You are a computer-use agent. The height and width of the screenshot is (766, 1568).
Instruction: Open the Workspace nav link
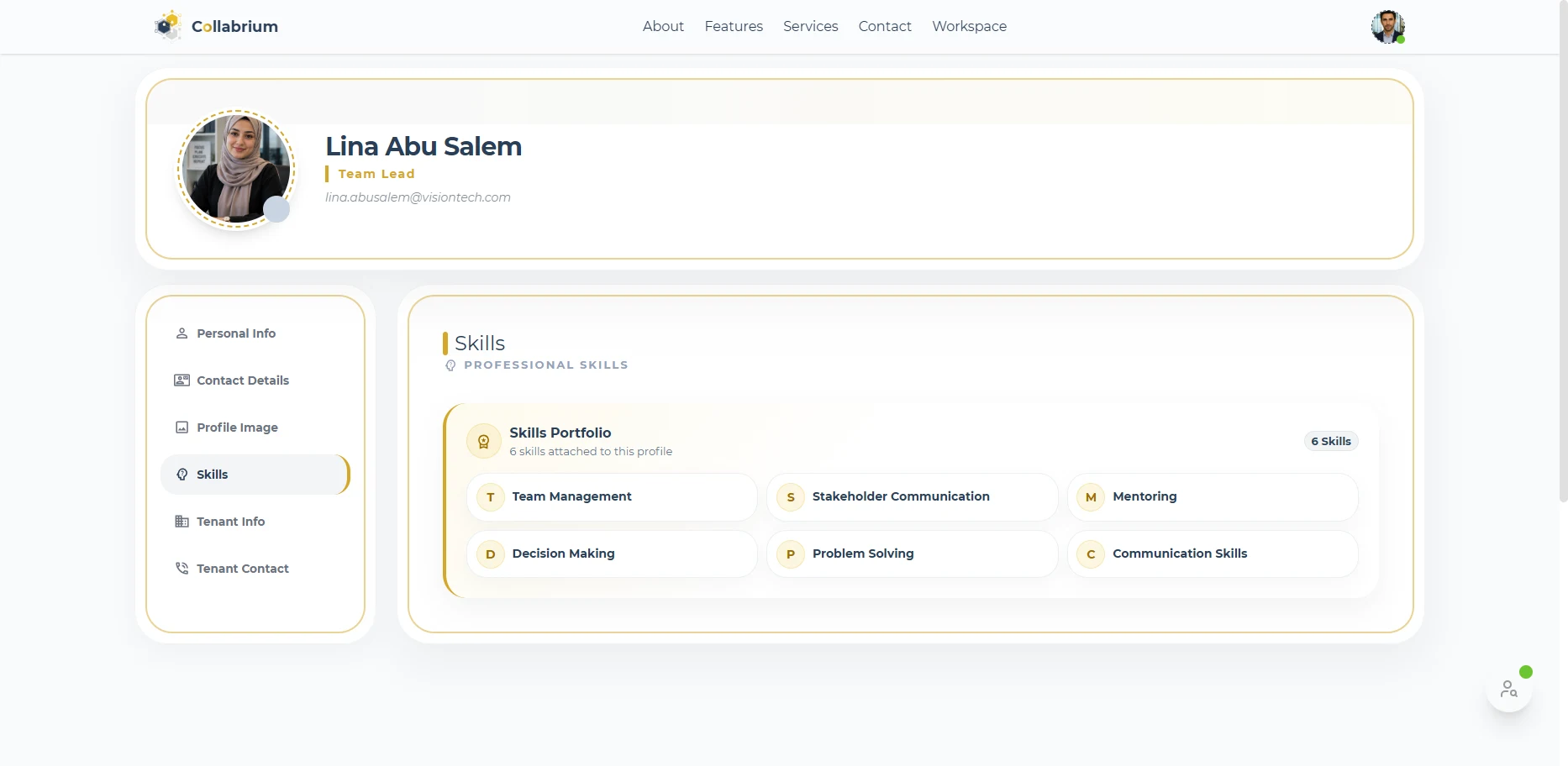[x=970, y=27]
